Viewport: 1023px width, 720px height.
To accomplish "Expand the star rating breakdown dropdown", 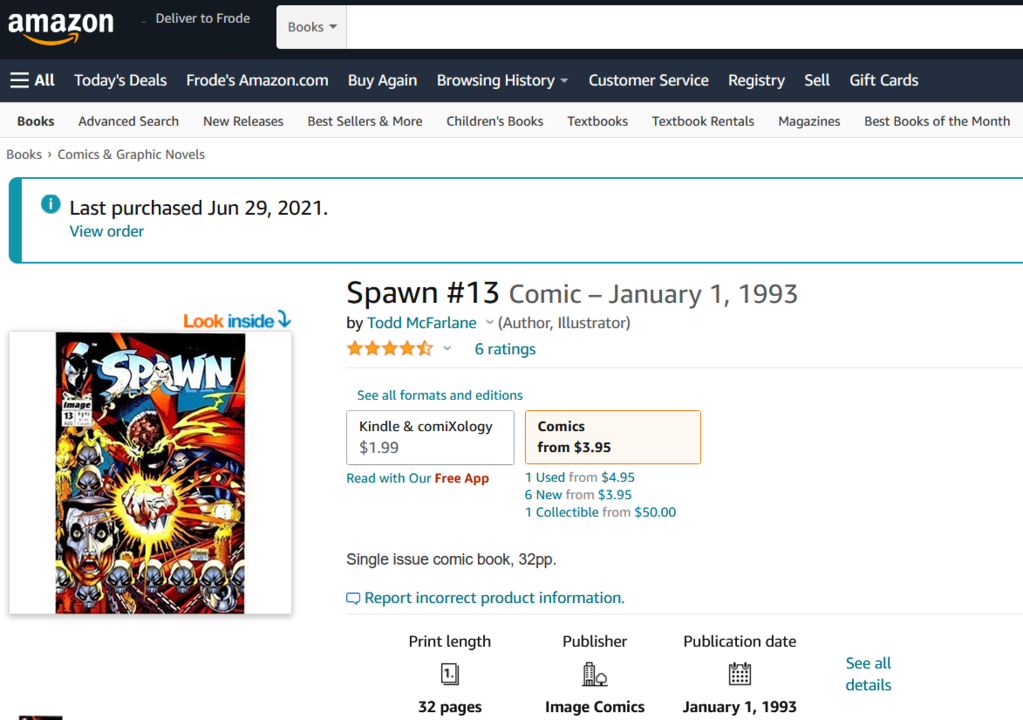I will point(446,348).
